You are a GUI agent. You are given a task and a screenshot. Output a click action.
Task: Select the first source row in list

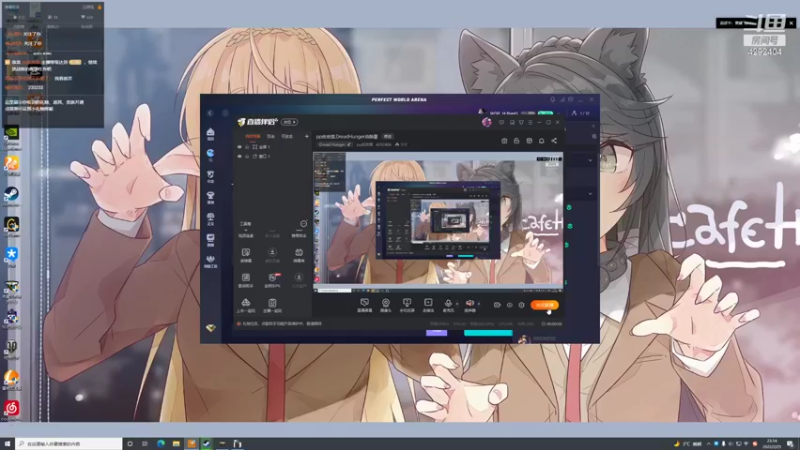click(x=272, y=147)
